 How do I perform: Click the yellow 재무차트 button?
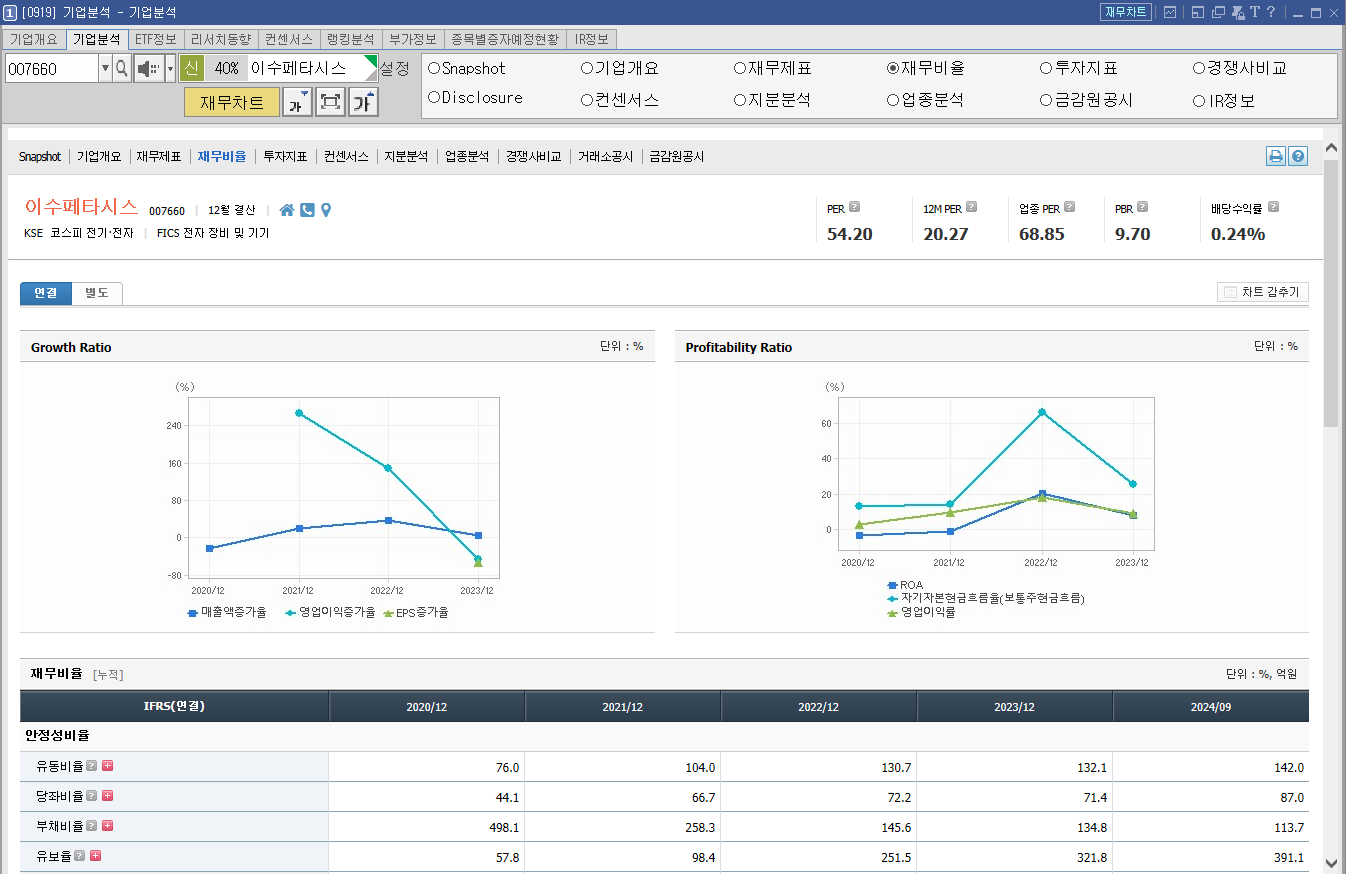pyautogui.click(x=232, y=102)
